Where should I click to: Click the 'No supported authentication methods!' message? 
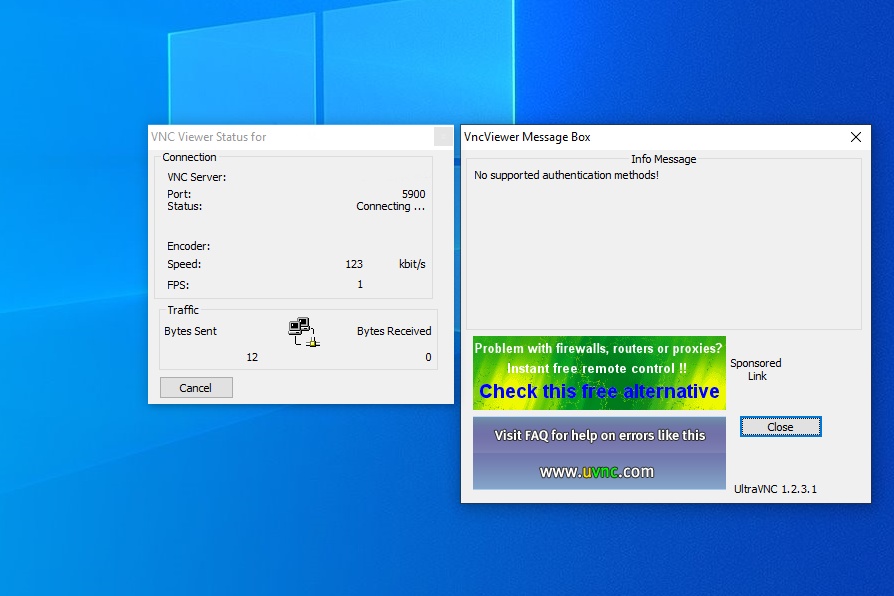pos(566,175)
